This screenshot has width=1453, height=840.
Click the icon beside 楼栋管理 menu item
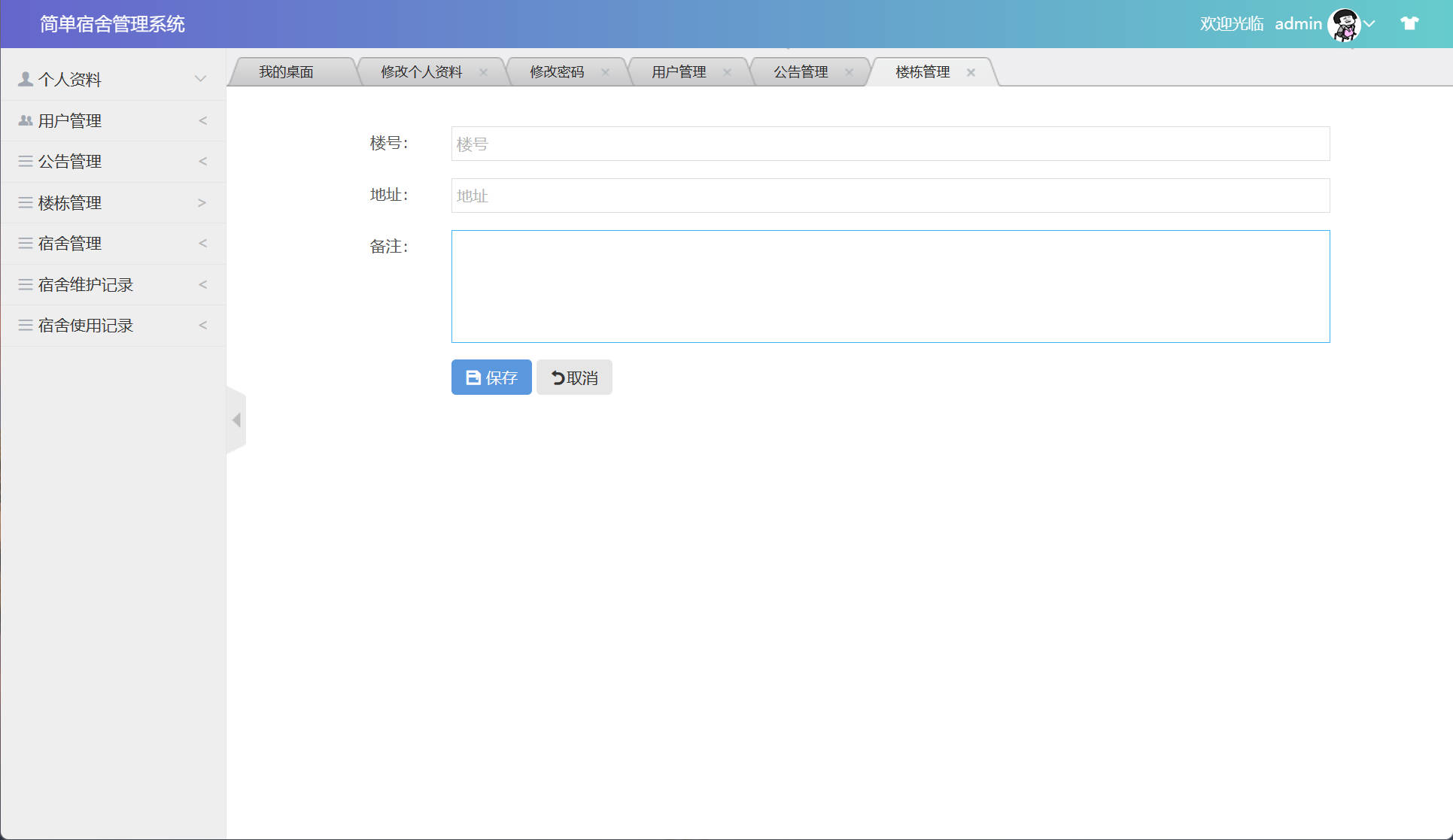[x=23, y=202]
